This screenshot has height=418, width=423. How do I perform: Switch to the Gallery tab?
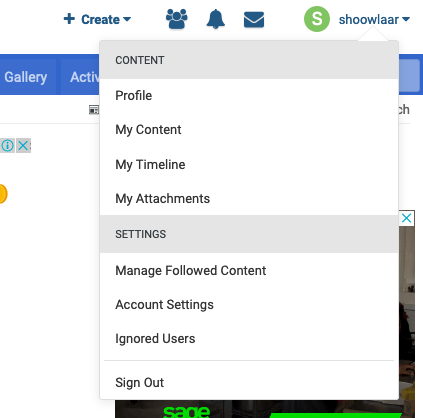click(26, 77)
